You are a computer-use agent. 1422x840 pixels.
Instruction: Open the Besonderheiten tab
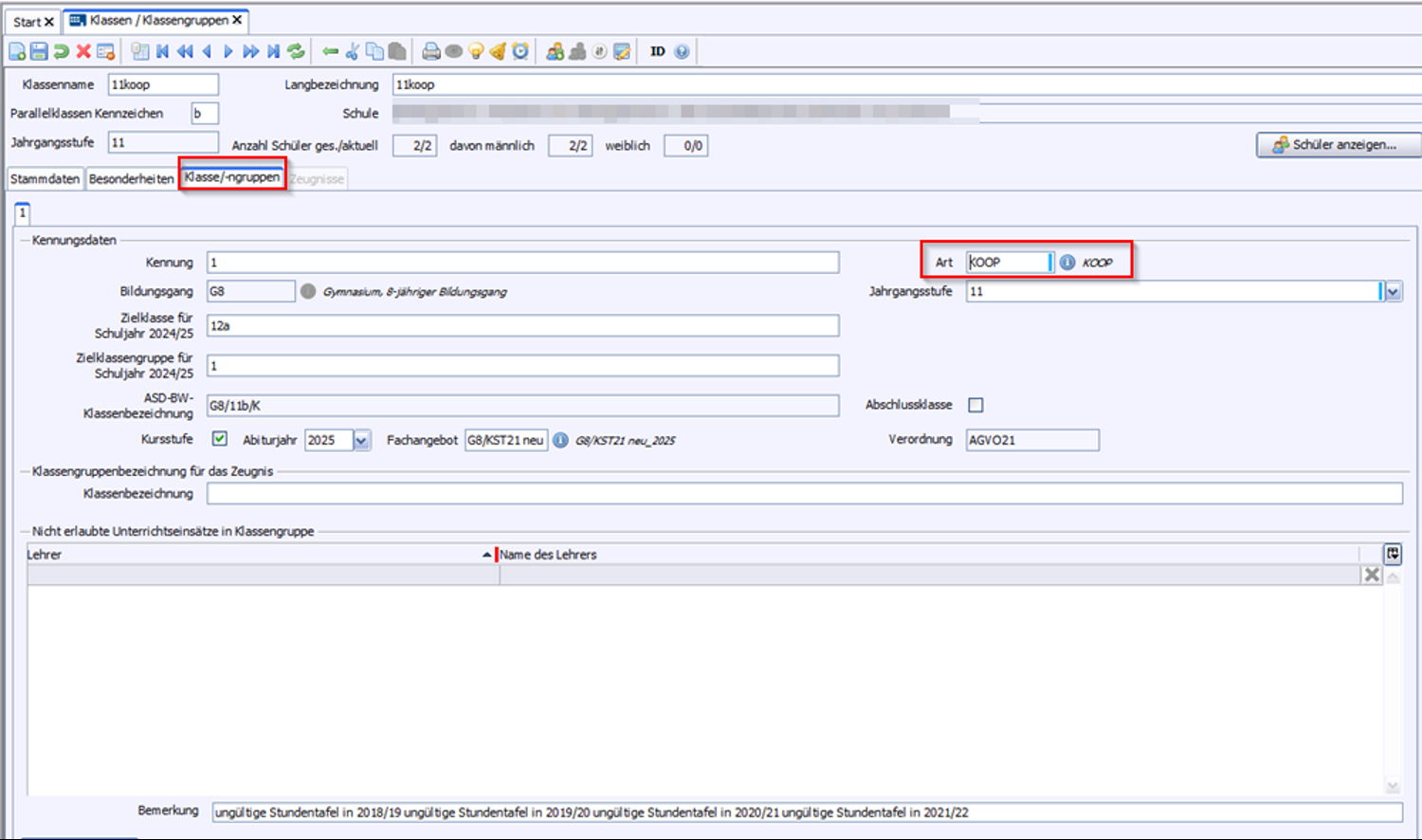[132, 178]
